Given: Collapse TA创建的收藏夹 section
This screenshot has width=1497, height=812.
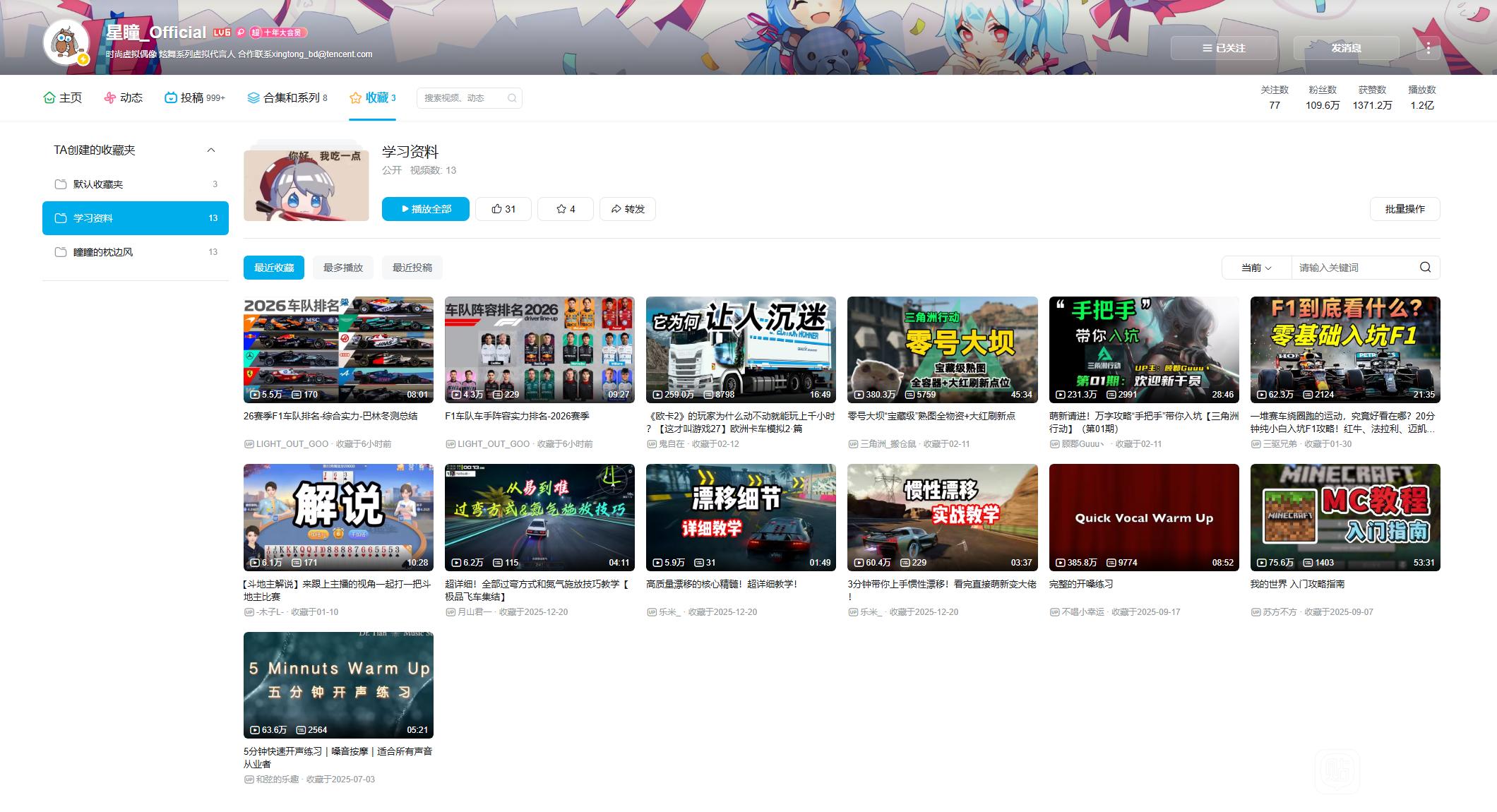Looking at the screenshot, I should click(x=210, y=150).
